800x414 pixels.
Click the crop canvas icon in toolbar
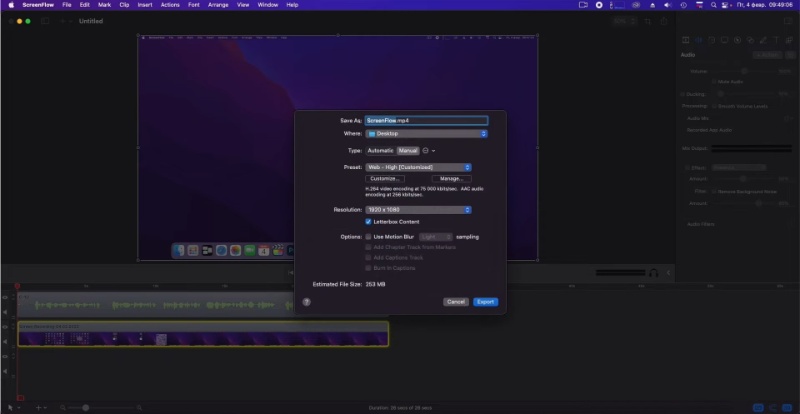tap(647, 21)
